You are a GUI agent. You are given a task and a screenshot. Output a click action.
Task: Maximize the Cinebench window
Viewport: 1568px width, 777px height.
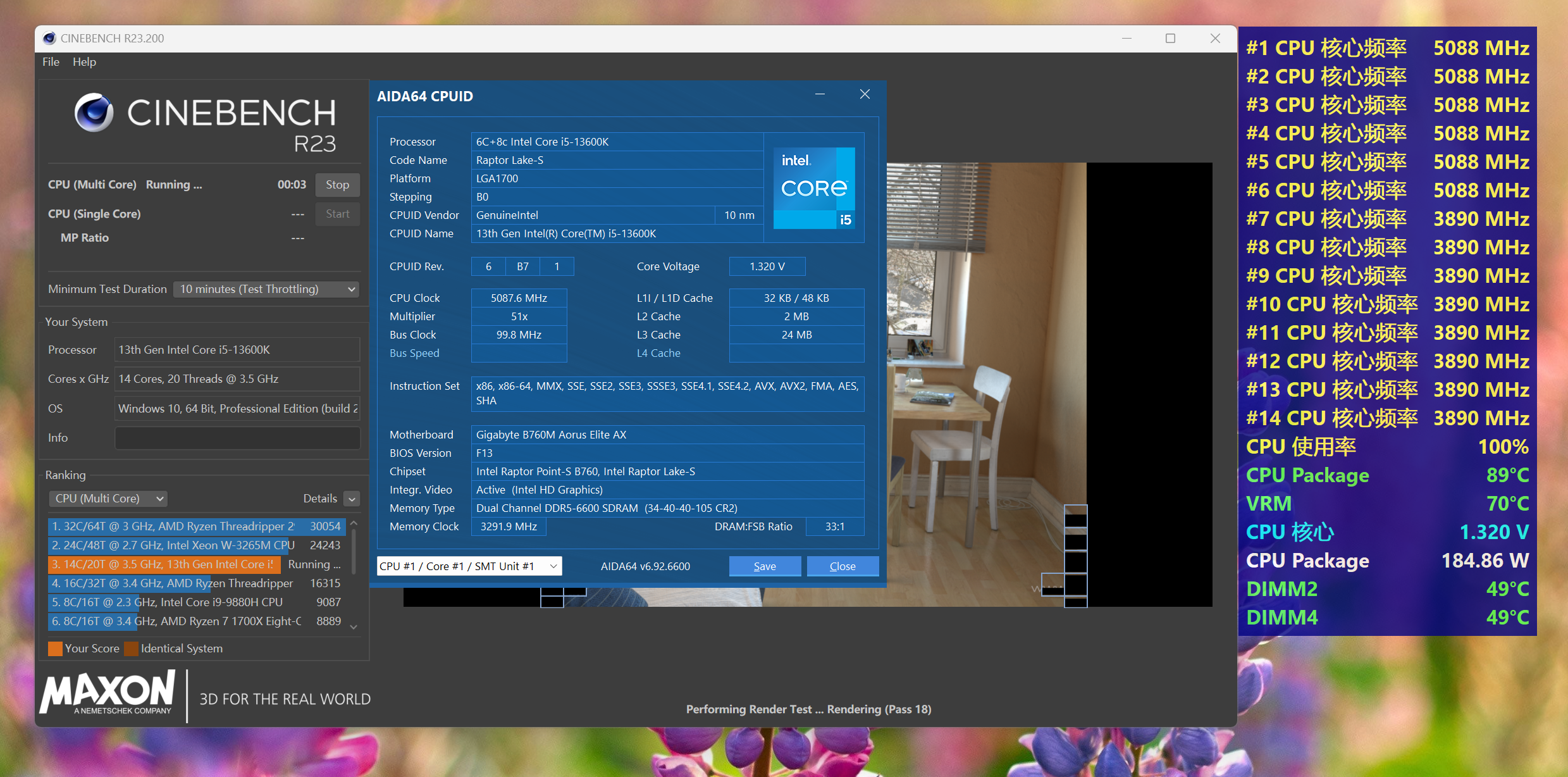pyautogui.click(x=1170, y=39)
